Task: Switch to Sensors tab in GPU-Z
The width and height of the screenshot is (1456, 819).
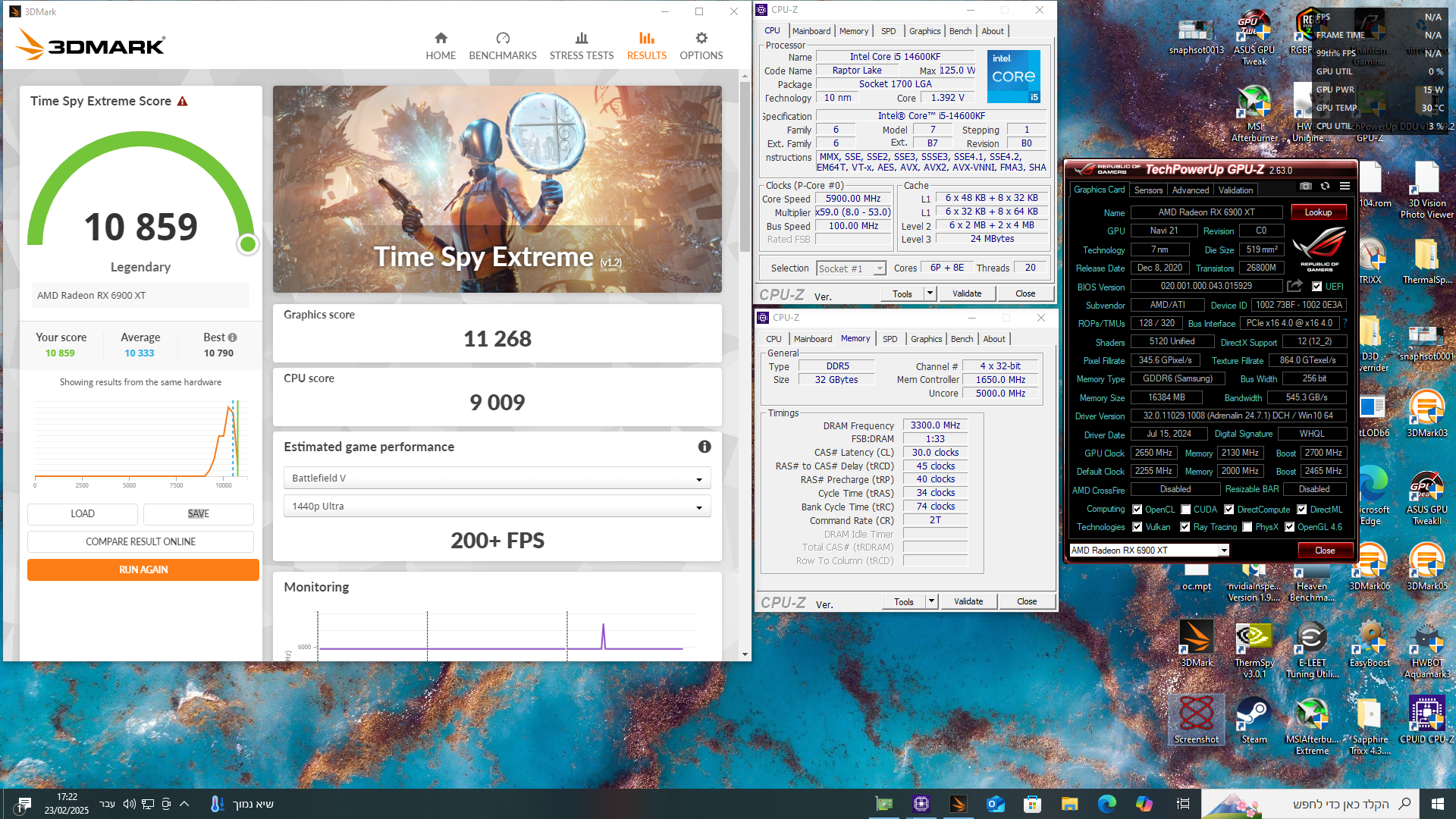Action: [1148, 190]
